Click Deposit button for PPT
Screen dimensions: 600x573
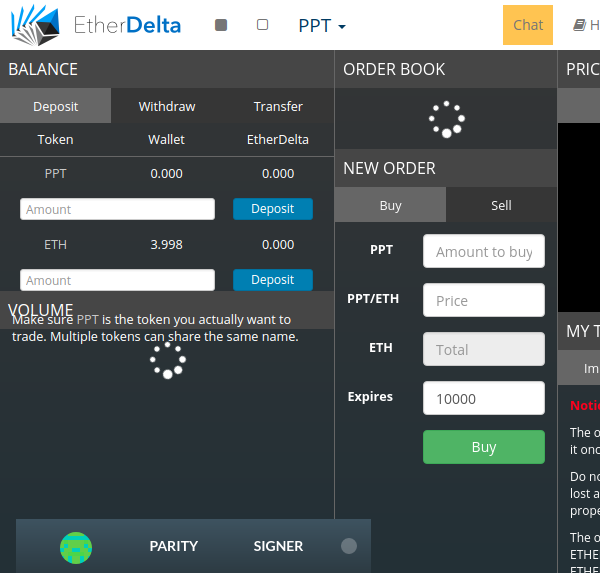pyautogui.click(x=273, y=209)
